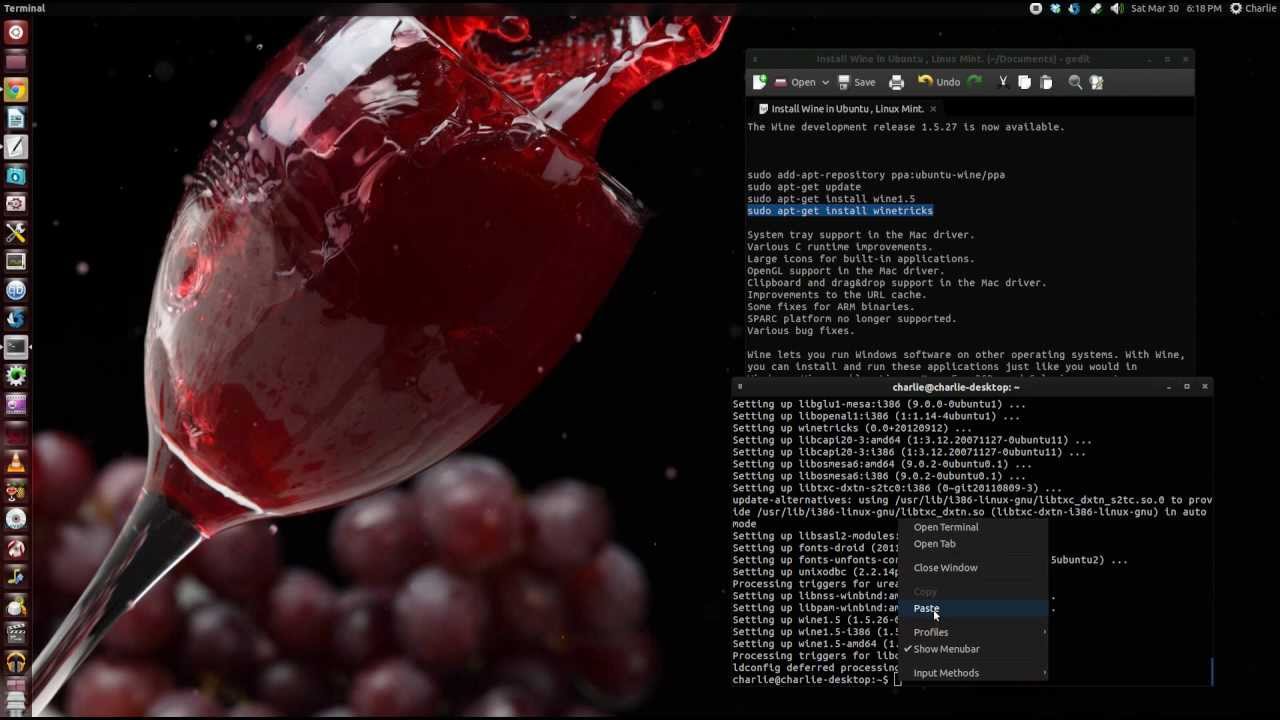Copy selection using gedit copy icon

[1024, 82]
